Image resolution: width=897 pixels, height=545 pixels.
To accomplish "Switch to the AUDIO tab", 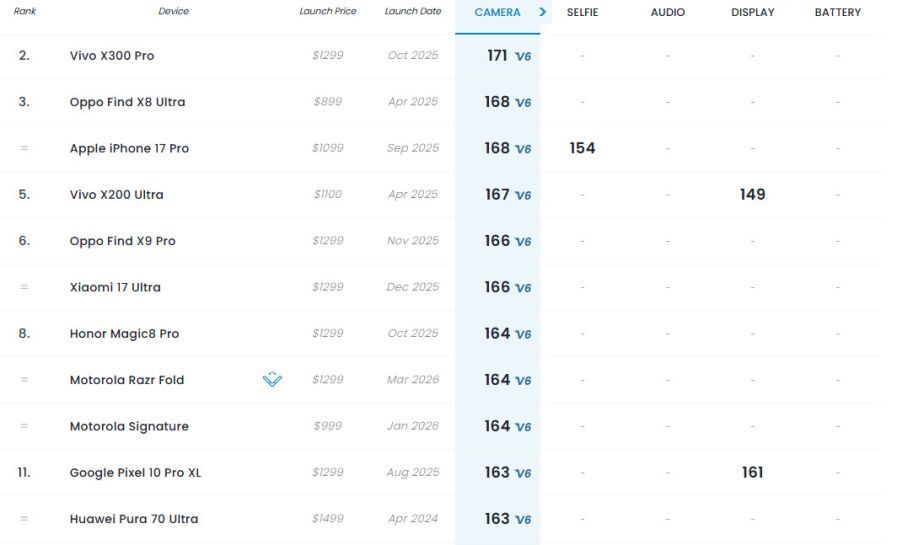I will (668, 12).
